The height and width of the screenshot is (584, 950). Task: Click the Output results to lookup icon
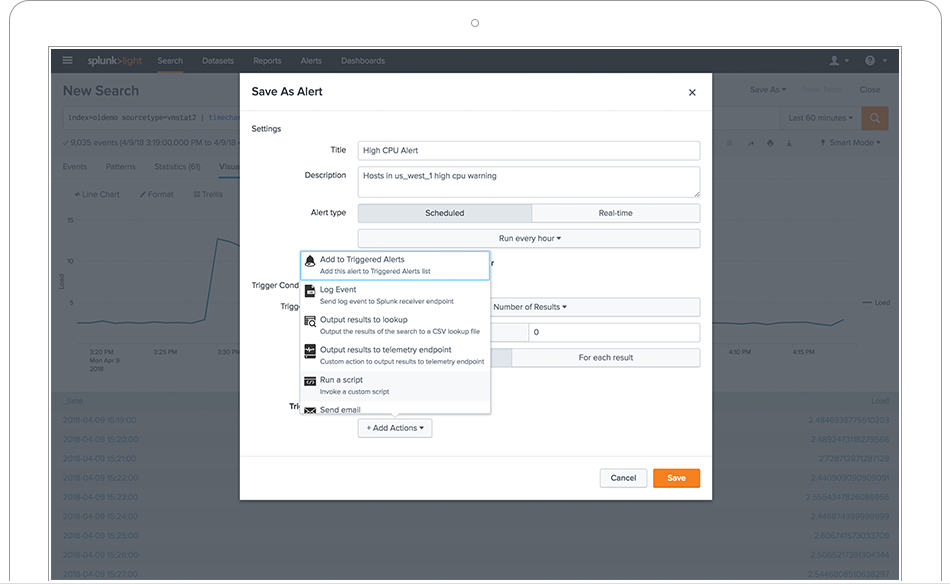pos(310,321)
